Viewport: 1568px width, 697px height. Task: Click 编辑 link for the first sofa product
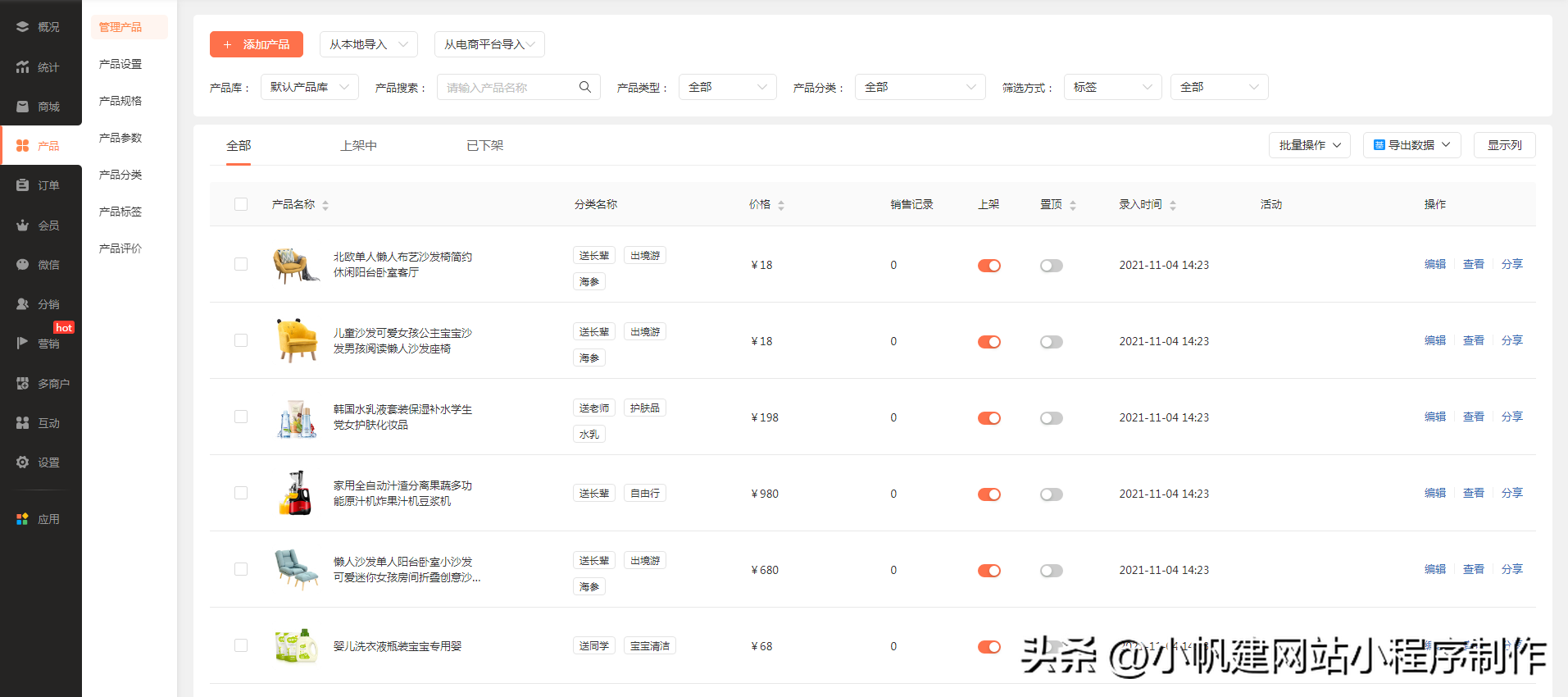pyautogui.click(x=1434, y=264)
